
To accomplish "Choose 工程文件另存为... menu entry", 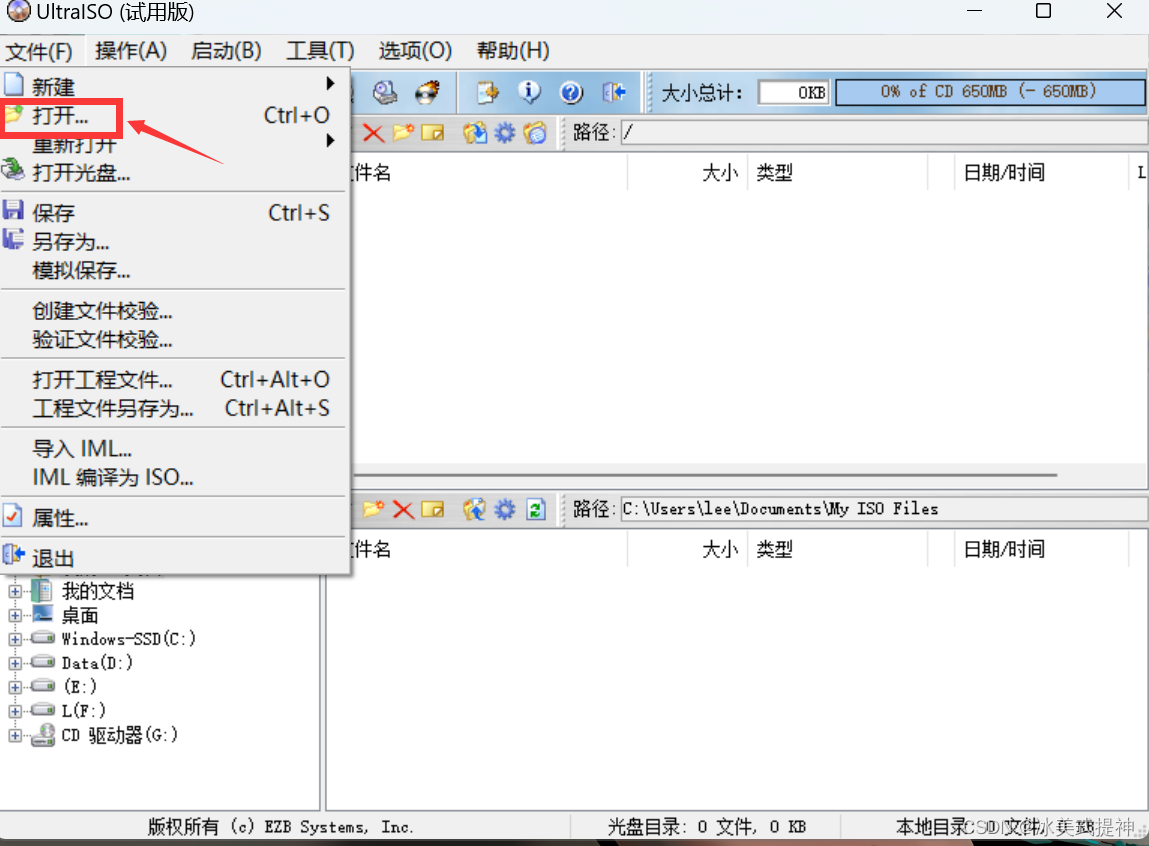I will [x=174, y=408].
